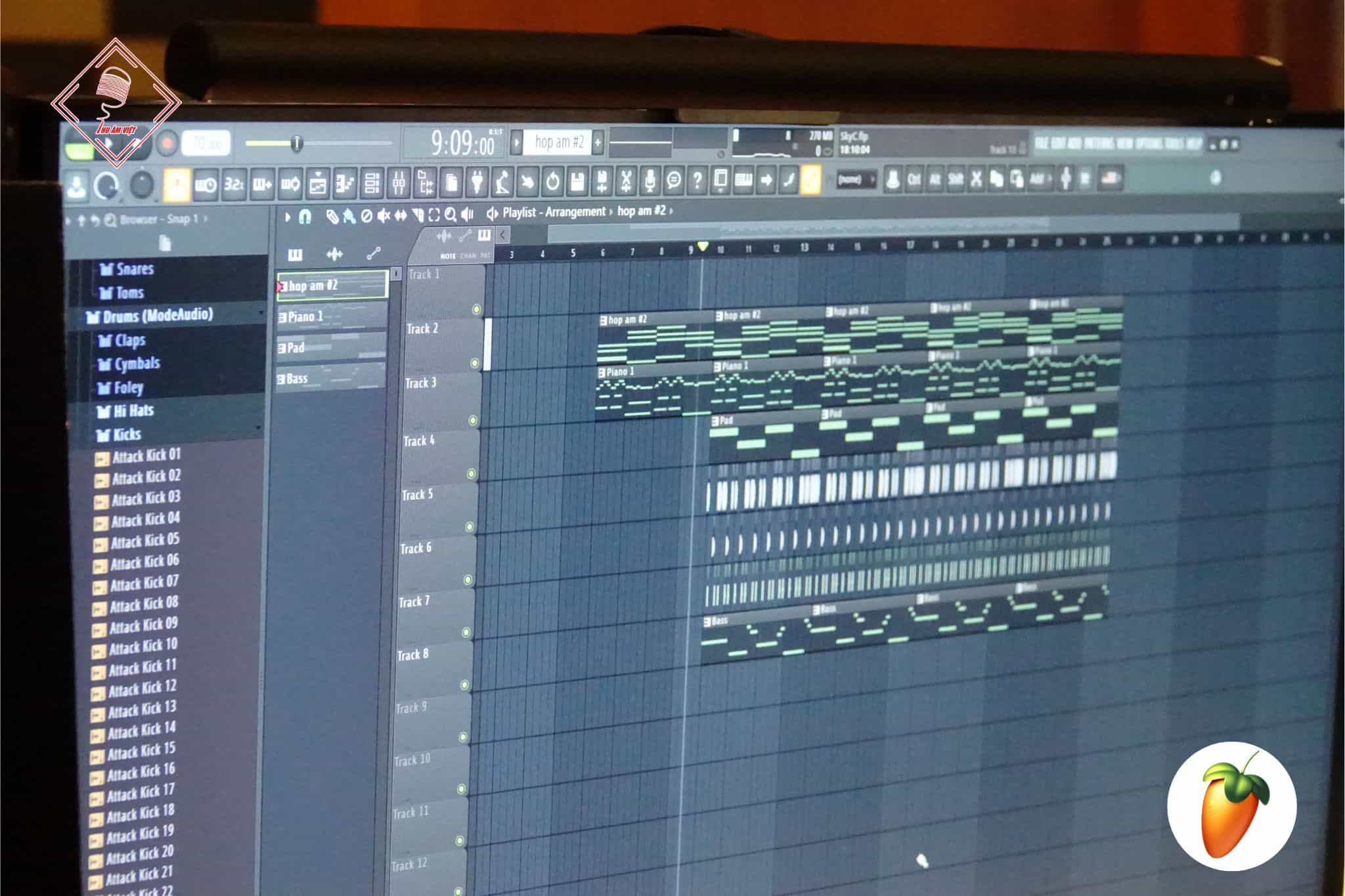
Task: Open the help question mark icon
Action: point(697,179)
